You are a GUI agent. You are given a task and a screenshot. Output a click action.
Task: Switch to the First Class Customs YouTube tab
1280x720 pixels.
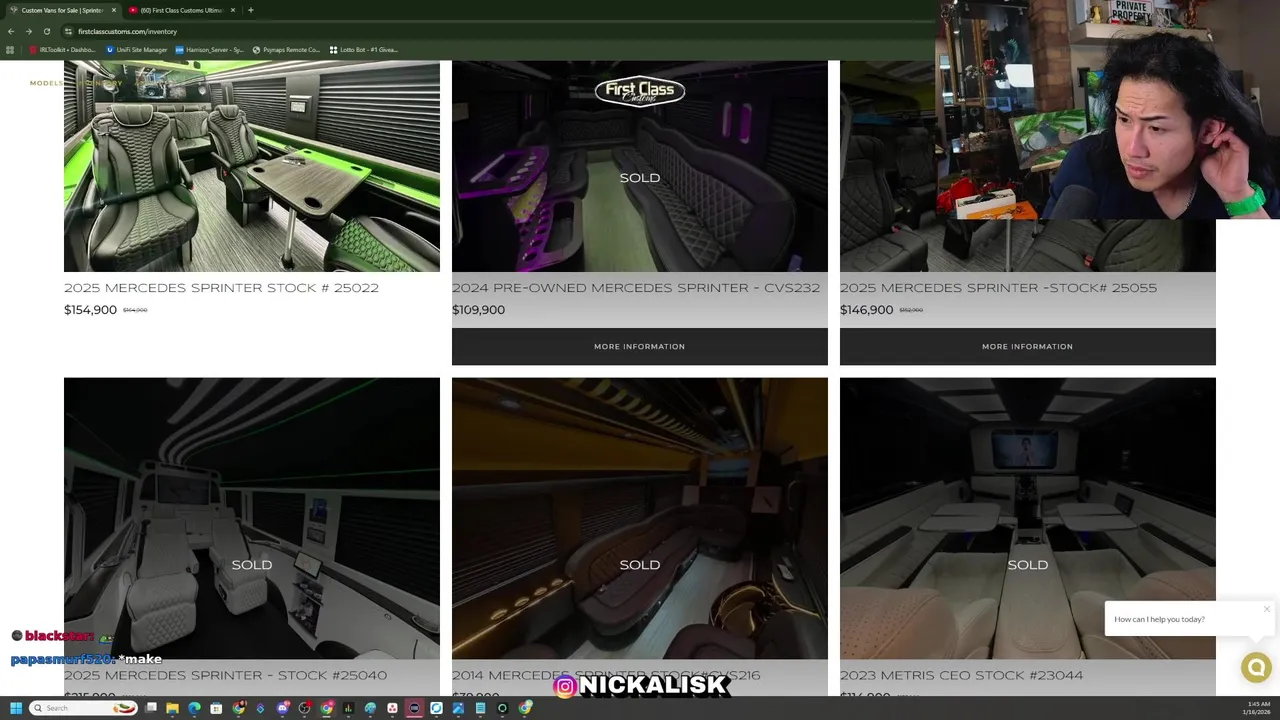[180, 10]
